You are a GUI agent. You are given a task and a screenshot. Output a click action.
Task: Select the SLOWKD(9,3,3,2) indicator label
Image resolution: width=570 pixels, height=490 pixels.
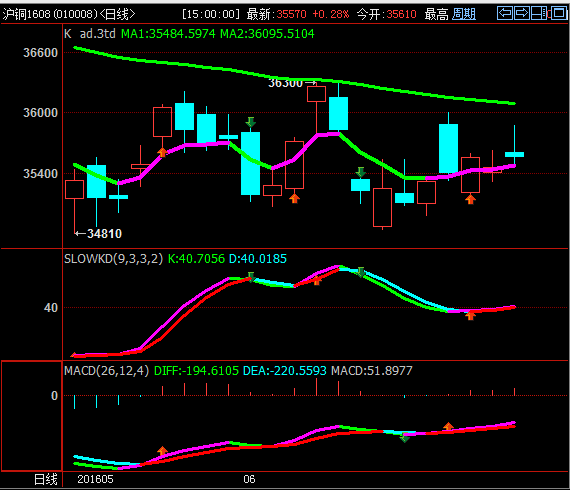click(x=113, y=259)
